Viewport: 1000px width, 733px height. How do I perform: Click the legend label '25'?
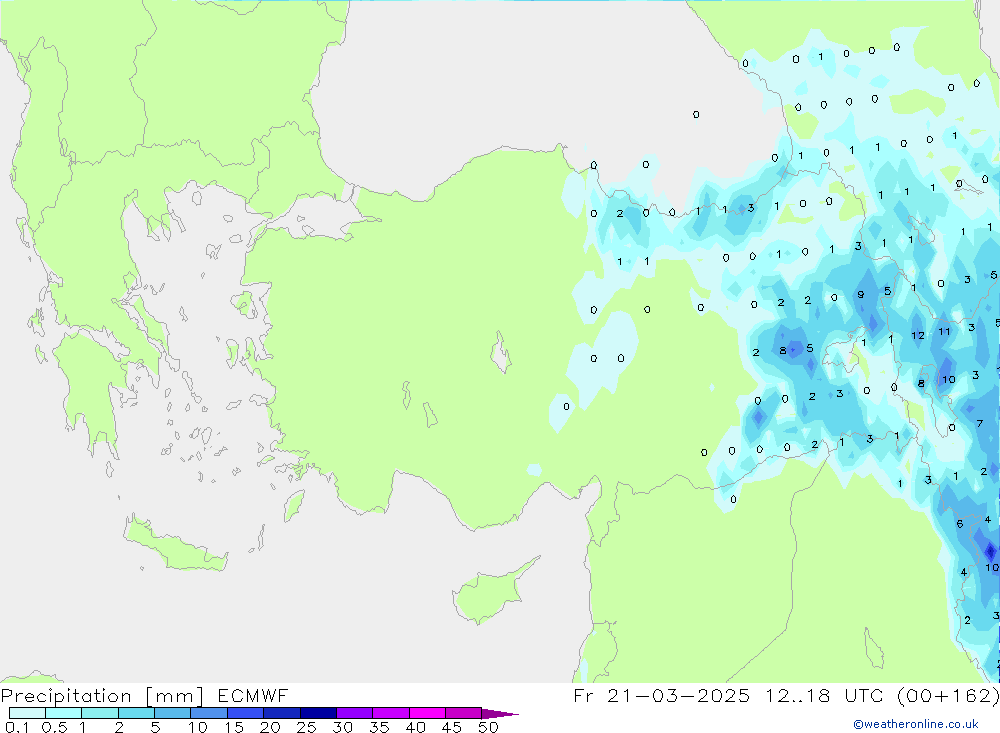pyautogui.click(x=306, y=727)
